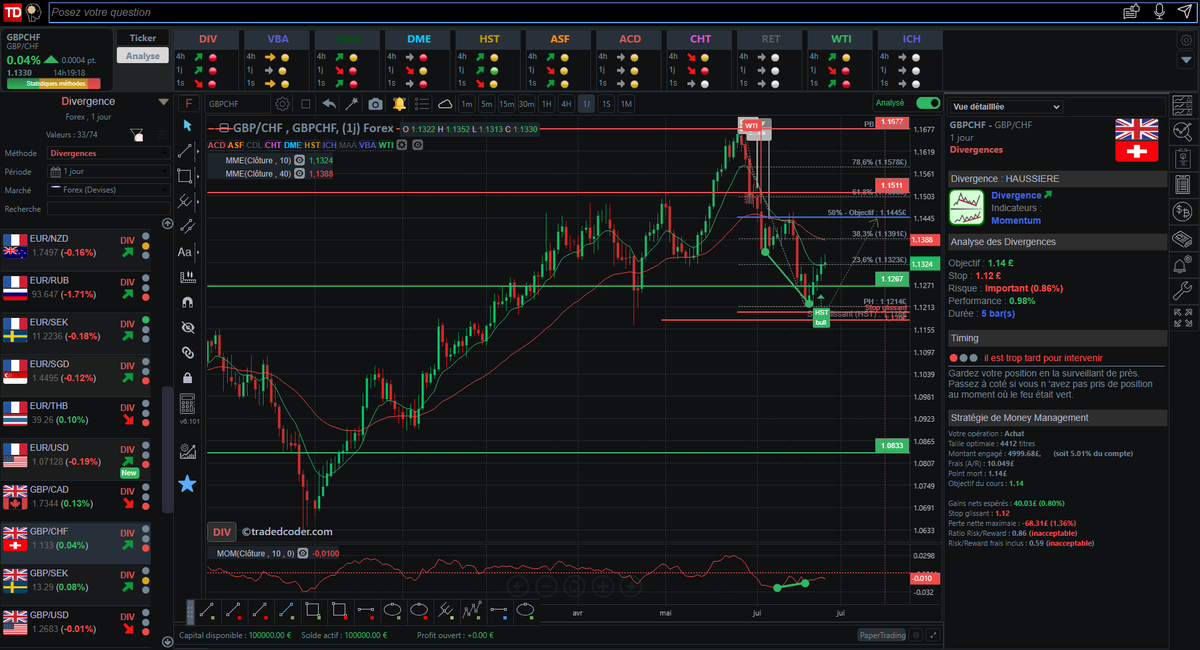The width and height of the screenshot is (1200, 650).
Task: Select EUR/USD in the watchlist
Action: pyautogui.click(x=75, y=462)
